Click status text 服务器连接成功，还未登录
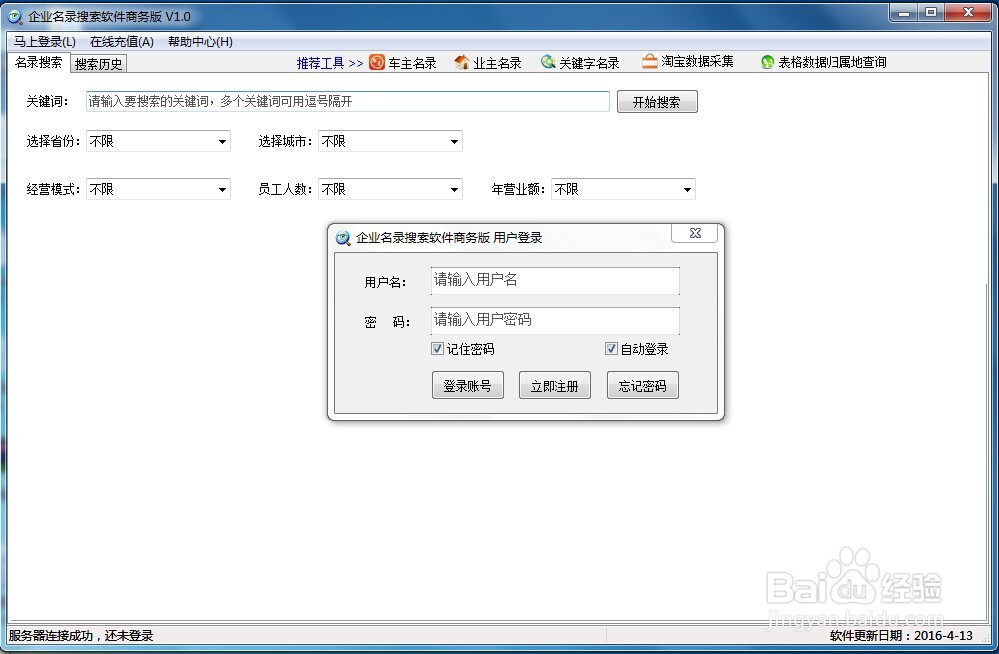 point(81,636)
